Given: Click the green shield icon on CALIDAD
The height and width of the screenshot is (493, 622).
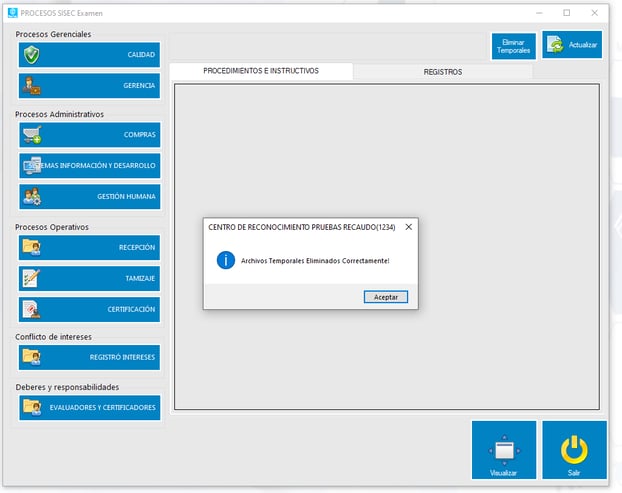Looking at the screenshot, I should click(x=31, y=55).
